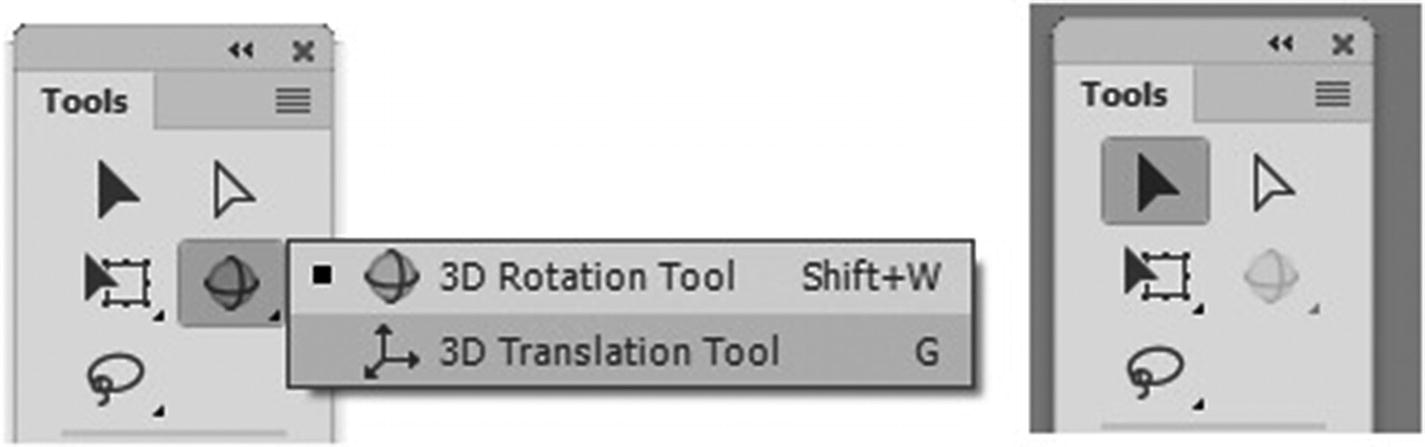Open panel menu above the highlighted Selection tool

pyautogui.click(x=1333, y=95)
